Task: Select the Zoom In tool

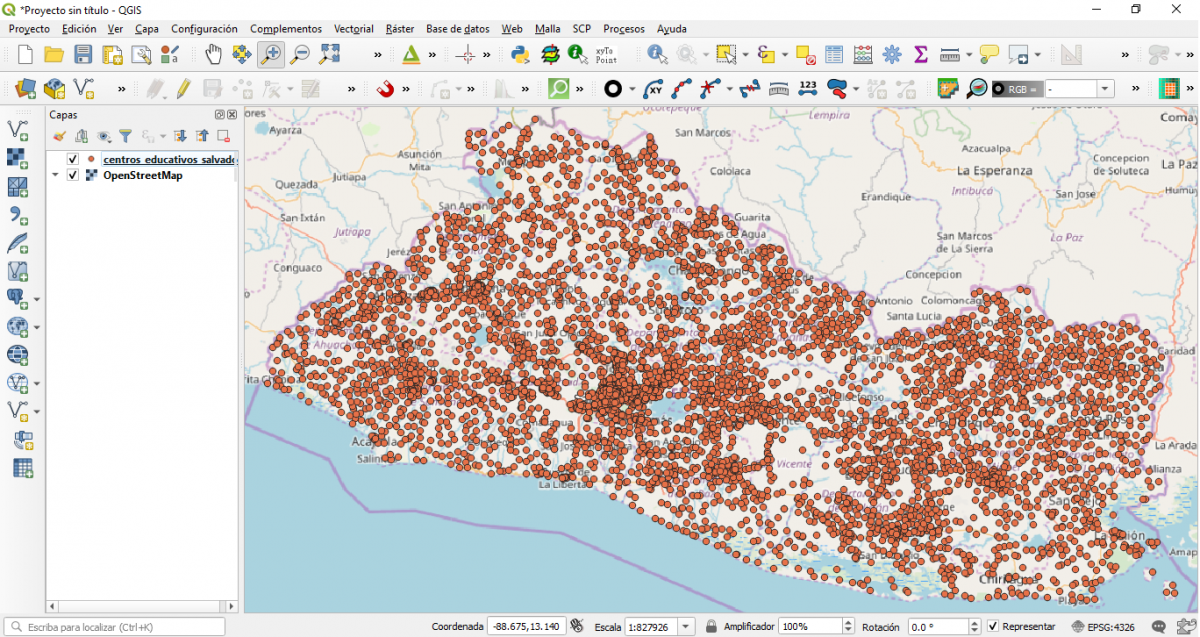Action: coord(270,54)
